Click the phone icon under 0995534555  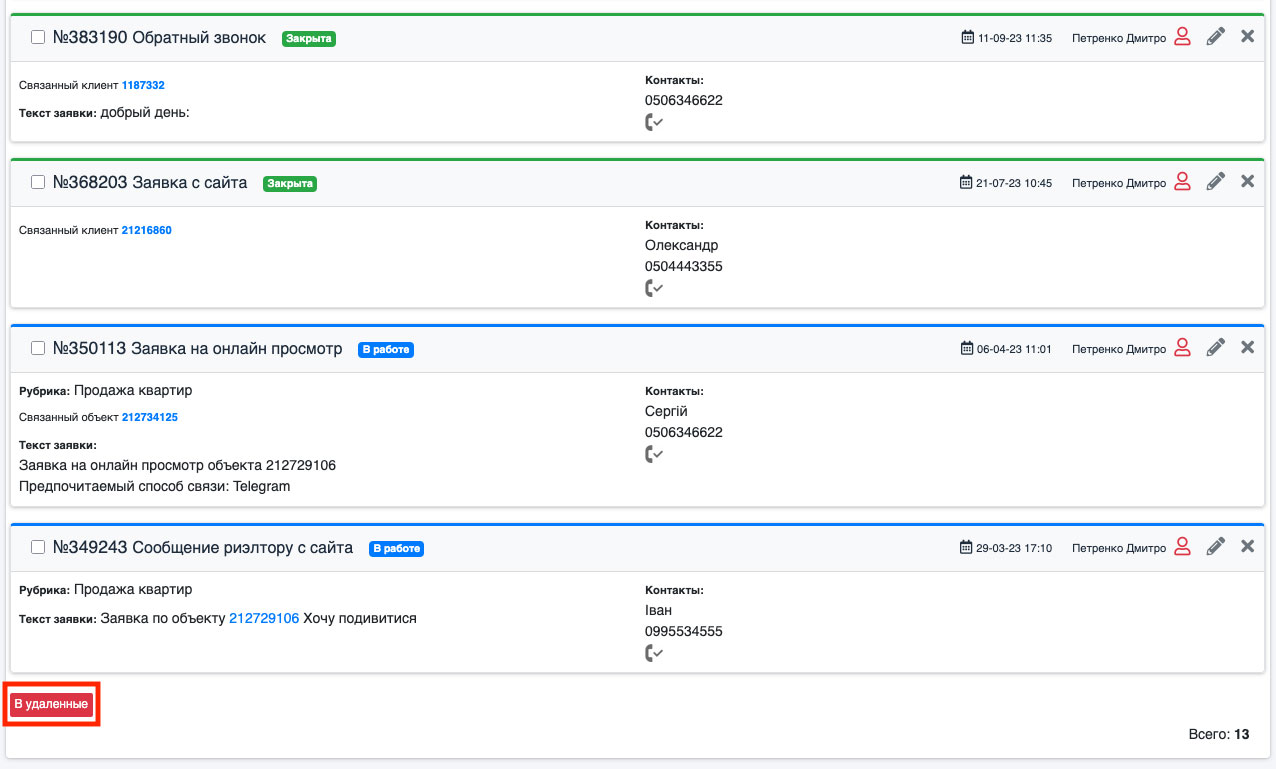[x=654, y=653]
